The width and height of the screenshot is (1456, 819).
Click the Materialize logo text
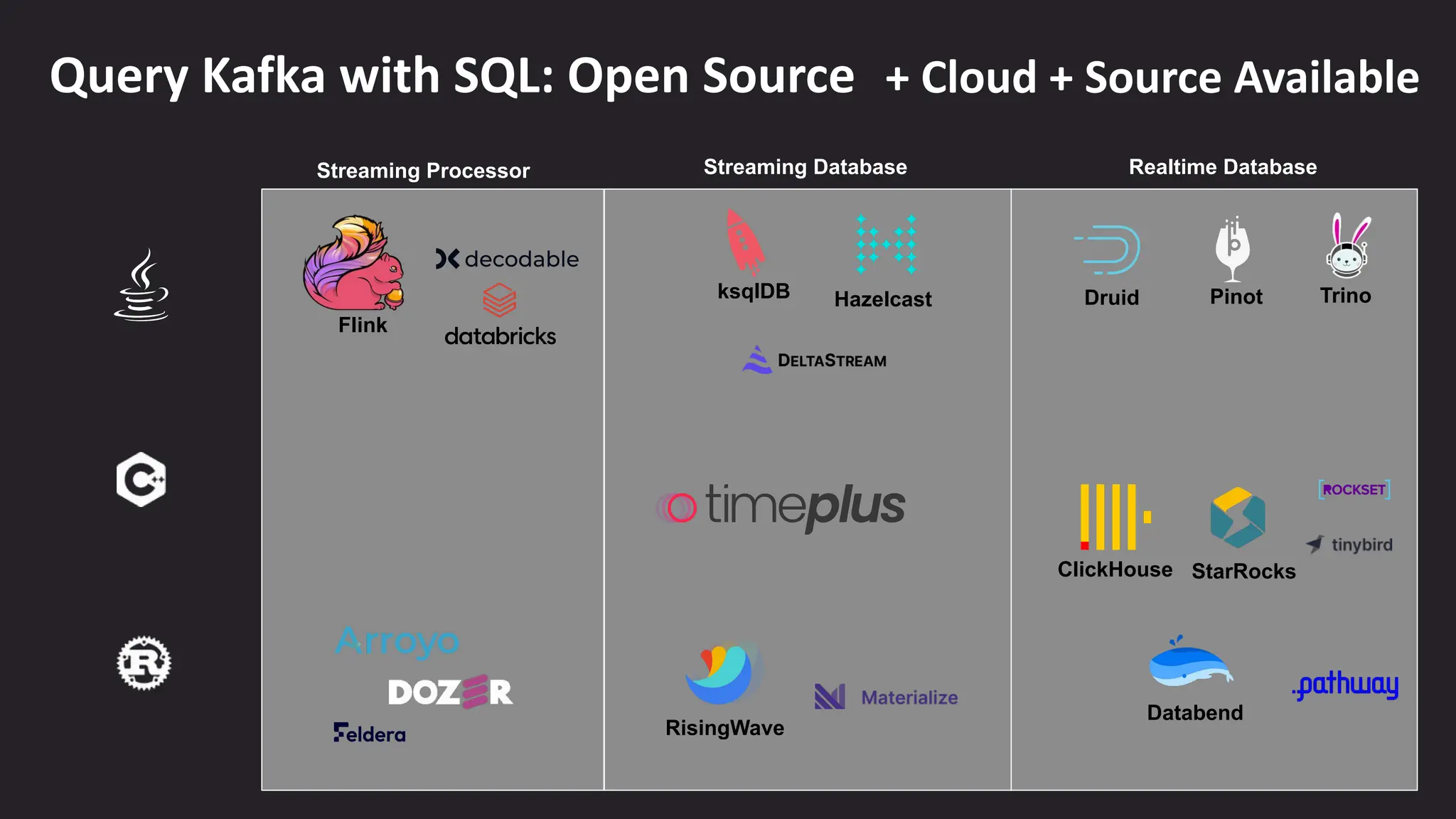coord(909,697)
